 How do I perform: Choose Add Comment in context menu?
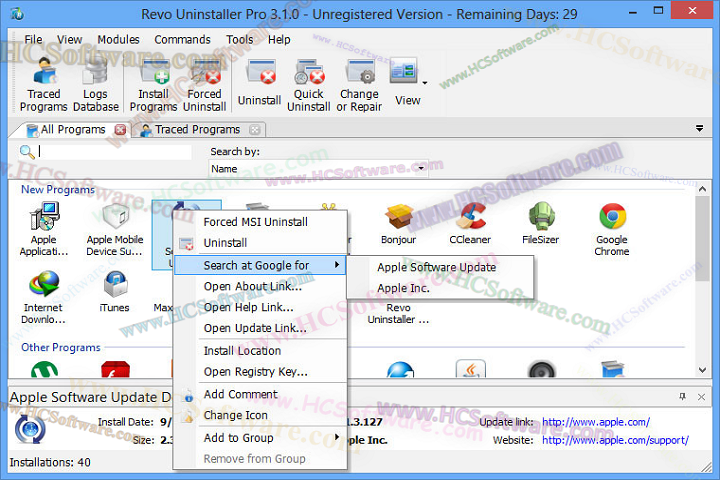[260, 394]
